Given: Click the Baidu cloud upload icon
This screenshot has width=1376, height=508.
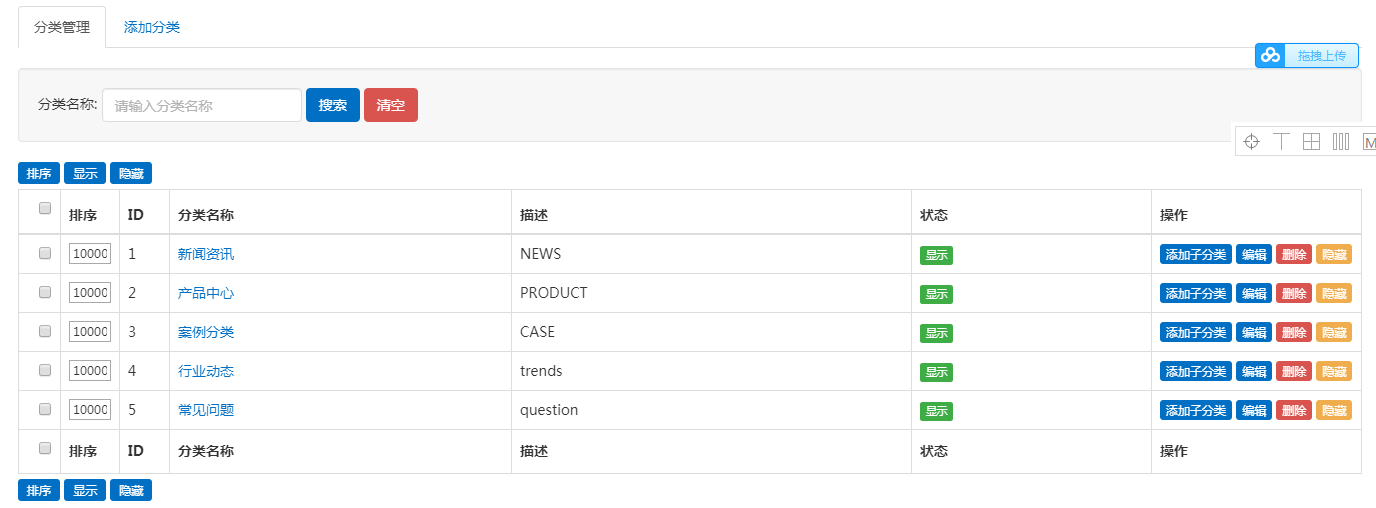Looking at the screenshot, I should (x=1270, y=56).
